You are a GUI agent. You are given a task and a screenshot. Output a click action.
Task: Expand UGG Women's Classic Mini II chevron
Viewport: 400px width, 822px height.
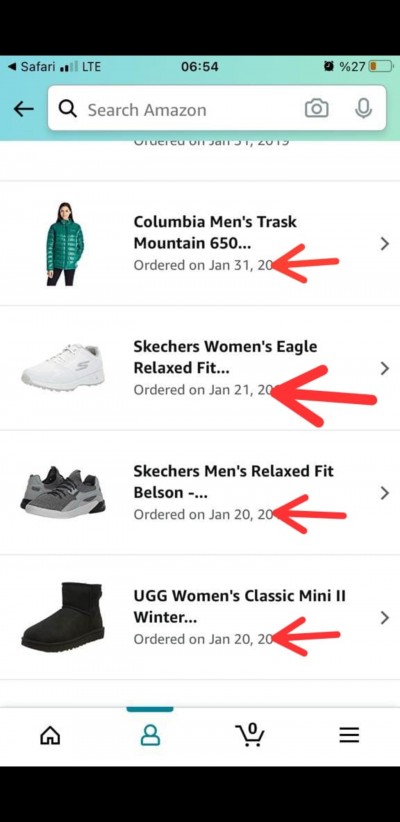[385, 618]
